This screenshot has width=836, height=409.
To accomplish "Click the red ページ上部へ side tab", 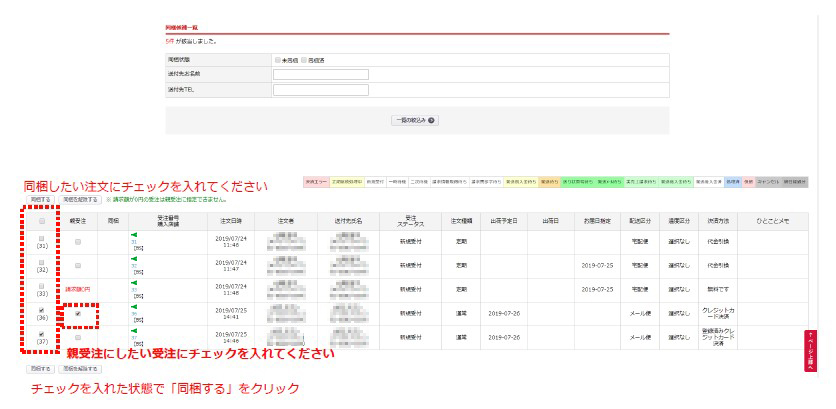I will (x=810, y=351).
